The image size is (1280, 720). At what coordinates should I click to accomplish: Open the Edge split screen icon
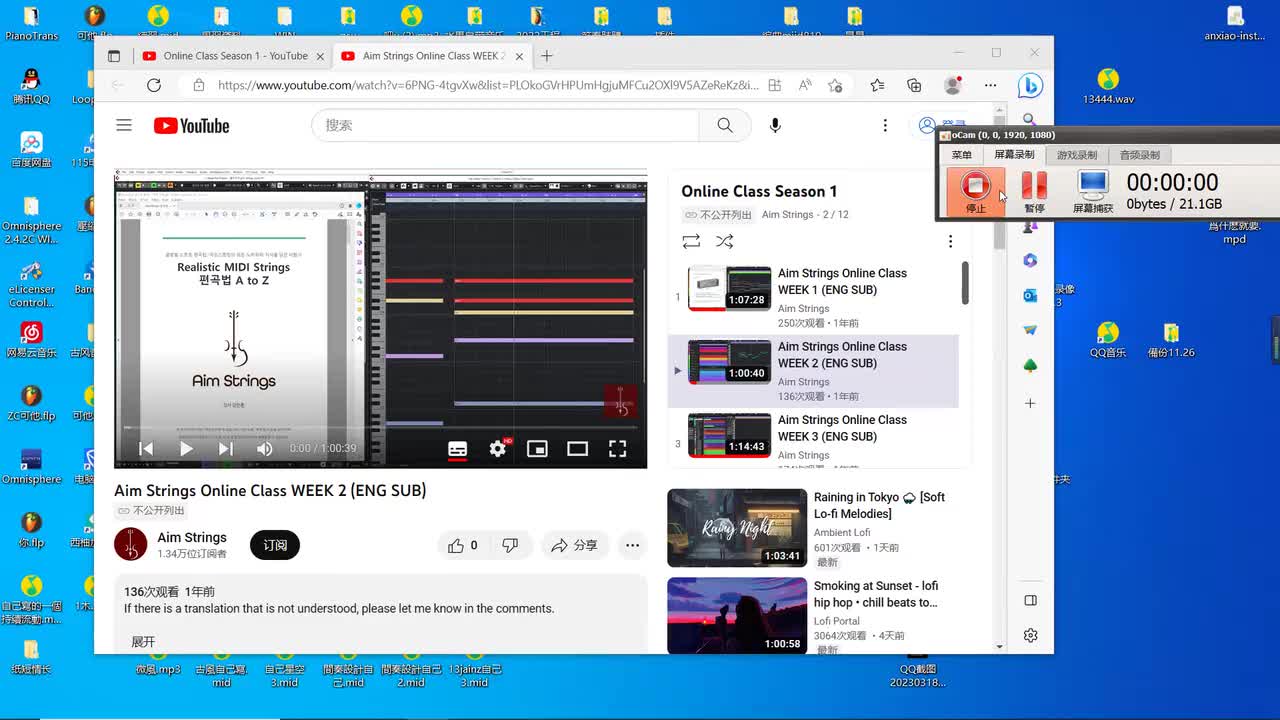pos(775,85)
